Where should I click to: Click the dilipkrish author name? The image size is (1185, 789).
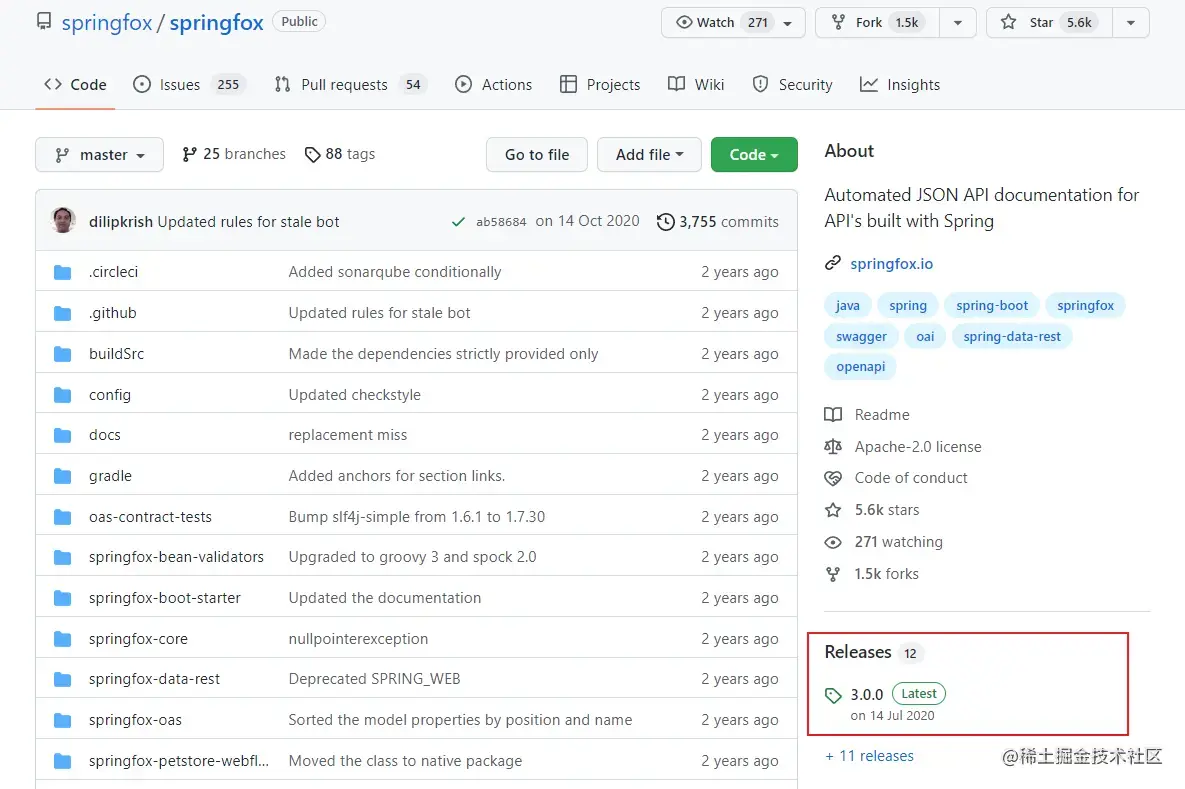[121, 221]
